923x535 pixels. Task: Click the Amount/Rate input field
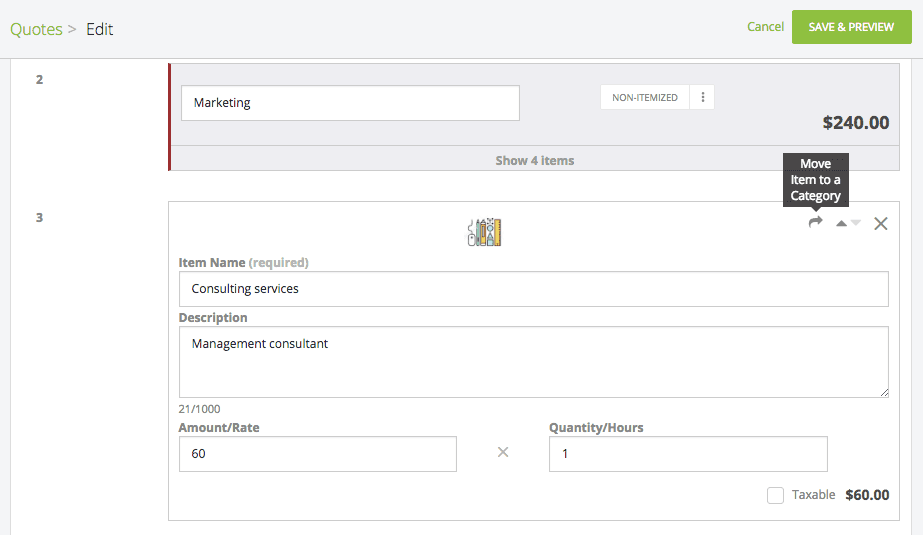point(317,454)
